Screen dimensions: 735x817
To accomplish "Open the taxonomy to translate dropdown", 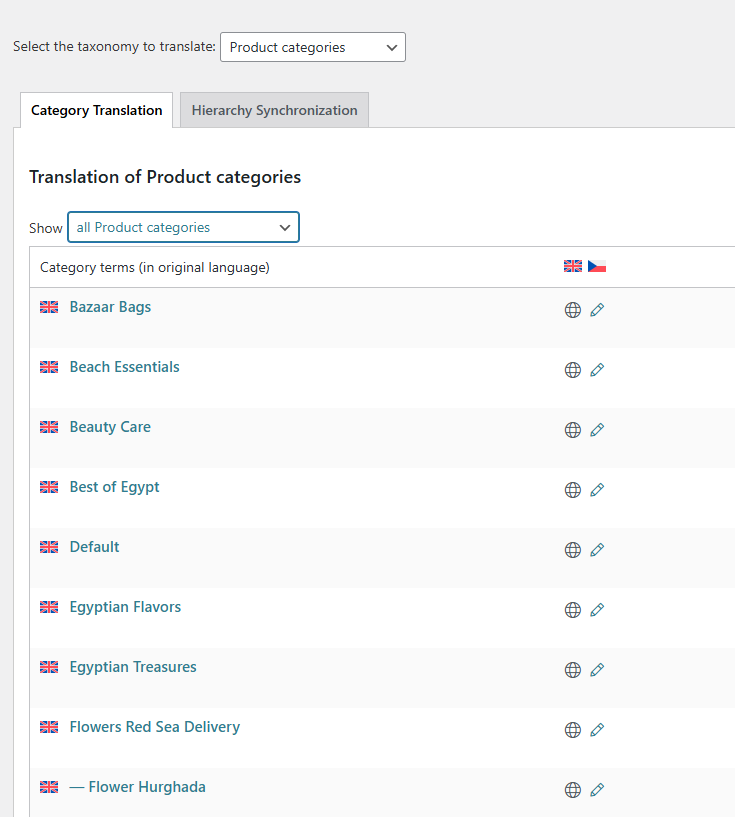I will 312,47.
